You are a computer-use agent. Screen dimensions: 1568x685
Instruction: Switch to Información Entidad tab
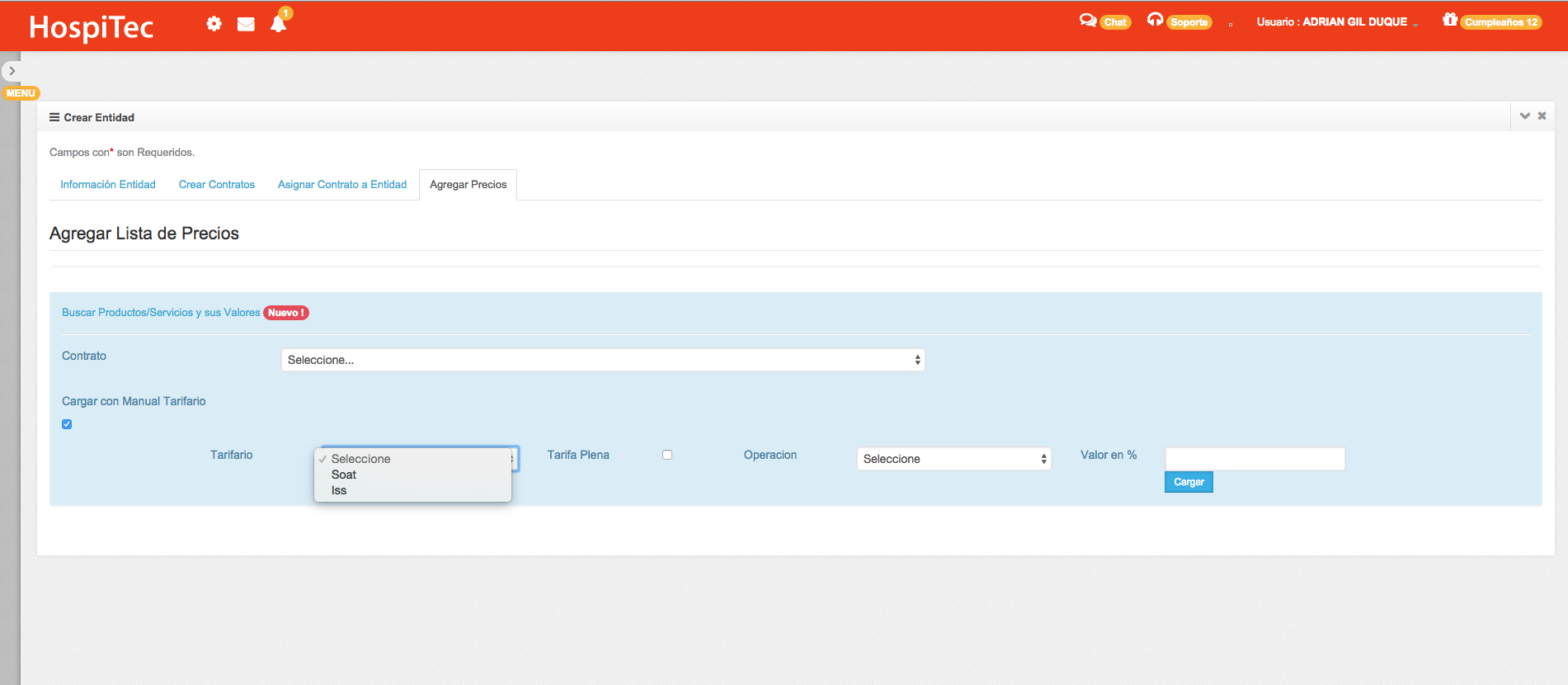(108, 185)
